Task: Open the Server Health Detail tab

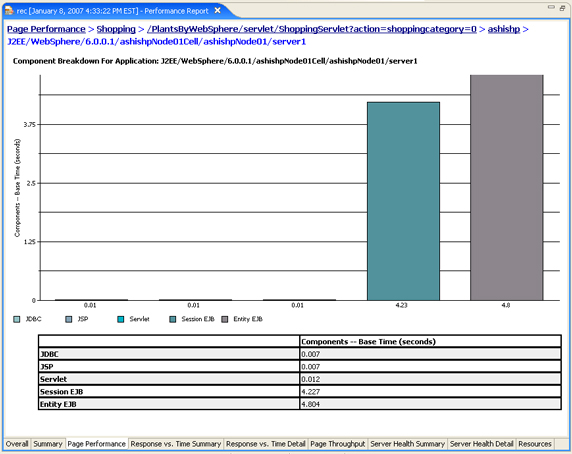Action: point(482,444)
